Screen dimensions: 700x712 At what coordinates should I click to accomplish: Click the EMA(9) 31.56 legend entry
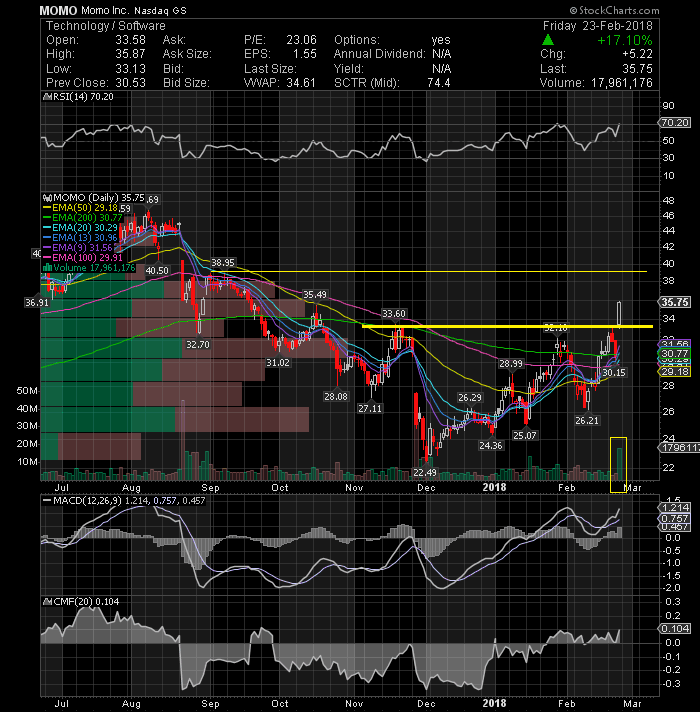[82, 247]
